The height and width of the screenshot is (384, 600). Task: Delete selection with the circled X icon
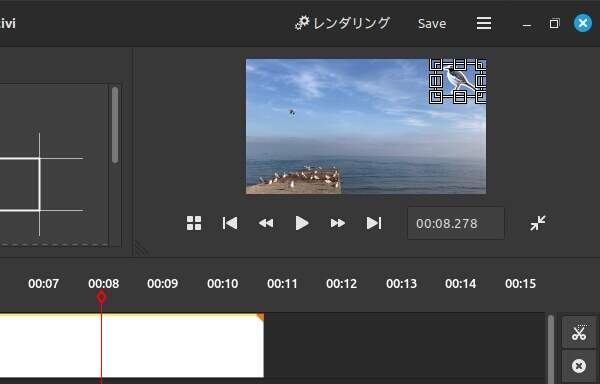[579, 366]
